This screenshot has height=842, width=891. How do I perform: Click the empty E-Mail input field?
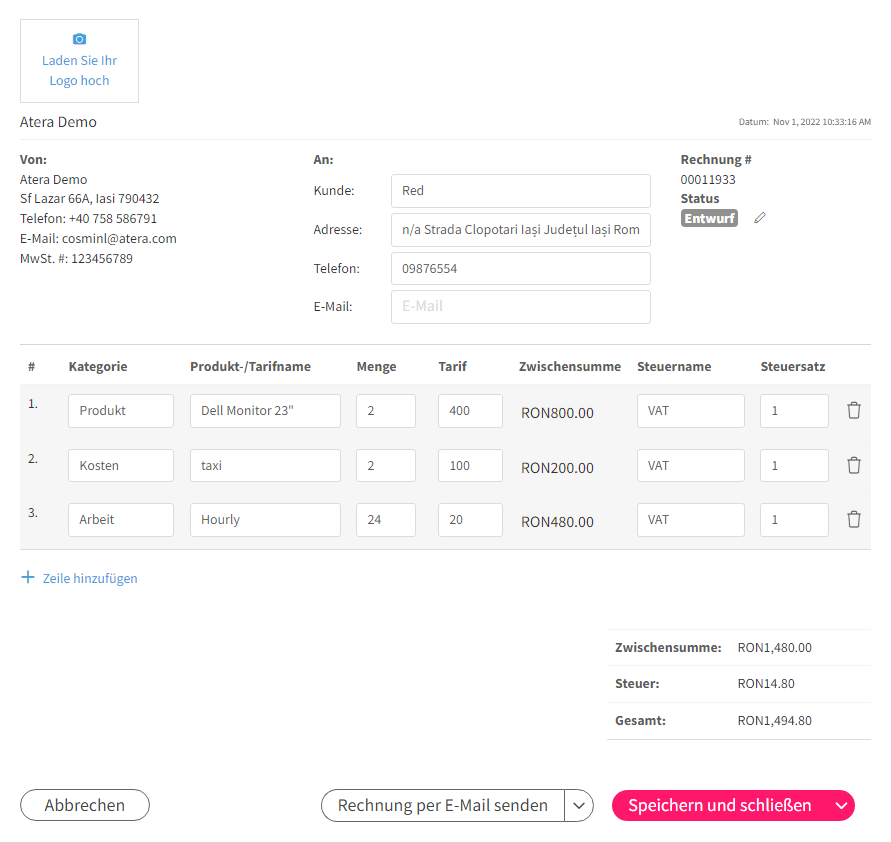[521, 307]
